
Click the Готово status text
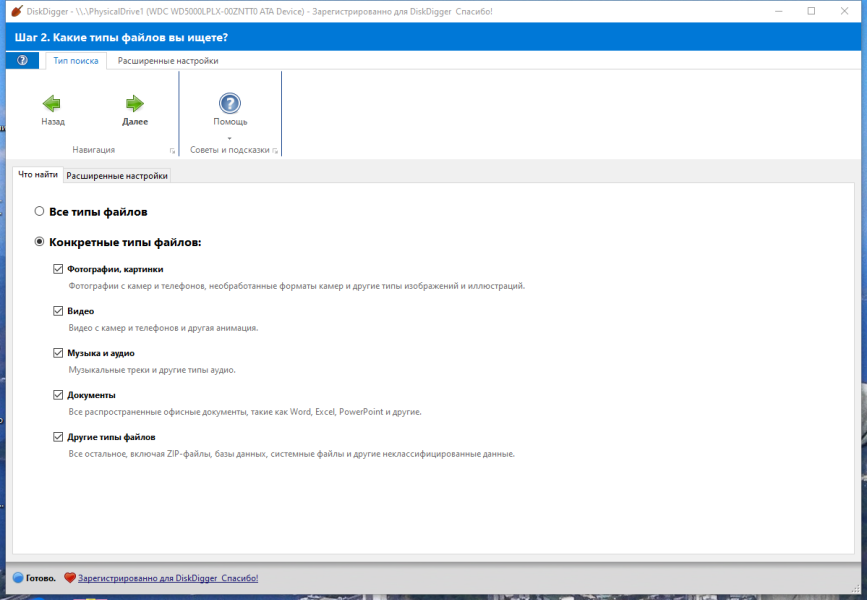(40, 578)
